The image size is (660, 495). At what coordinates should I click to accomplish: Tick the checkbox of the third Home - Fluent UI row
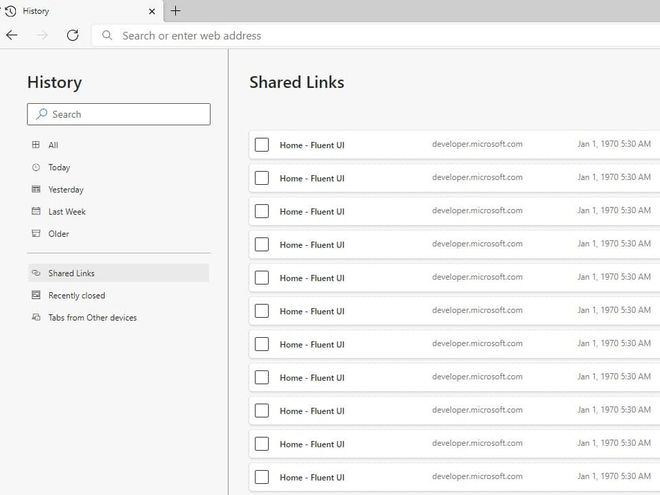[262, 211]
